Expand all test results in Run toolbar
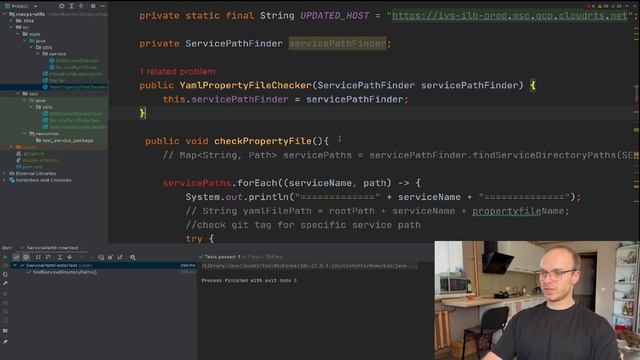Image resolution: width=640 pixels, height=360 pixels. 60,258
